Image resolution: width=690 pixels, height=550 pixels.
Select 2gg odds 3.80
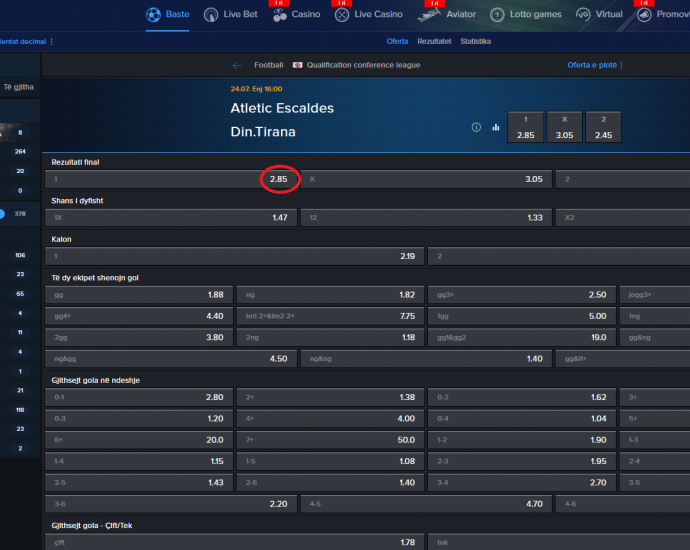coord(139,337)
